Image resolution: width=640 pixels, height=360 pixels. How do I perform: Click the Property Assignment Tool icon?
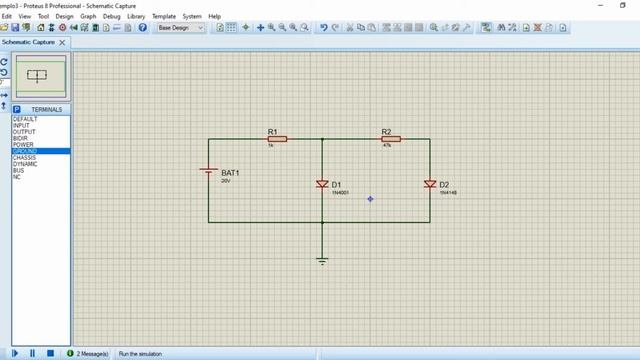(x=512, y=27)
